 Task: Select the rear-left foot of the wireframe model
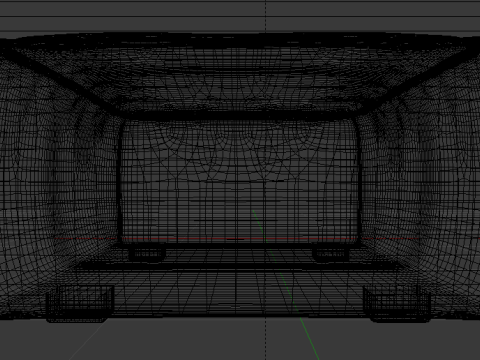click(147, 254)
